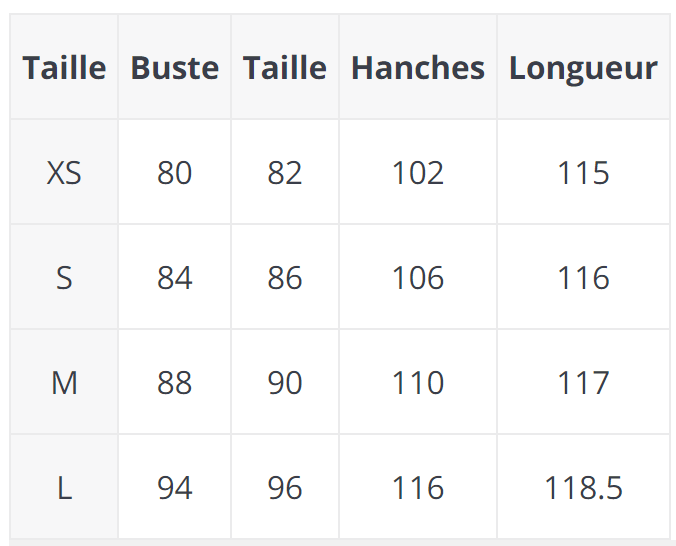Select the M size row label
The height and width of the screenshot is (546, 676).
[64, 382]
